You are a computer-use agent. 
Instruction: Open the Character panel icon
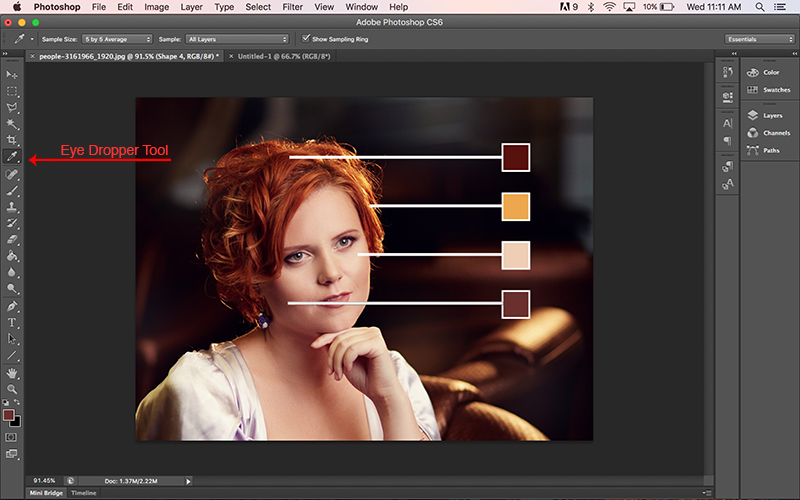tap(727, 123)
